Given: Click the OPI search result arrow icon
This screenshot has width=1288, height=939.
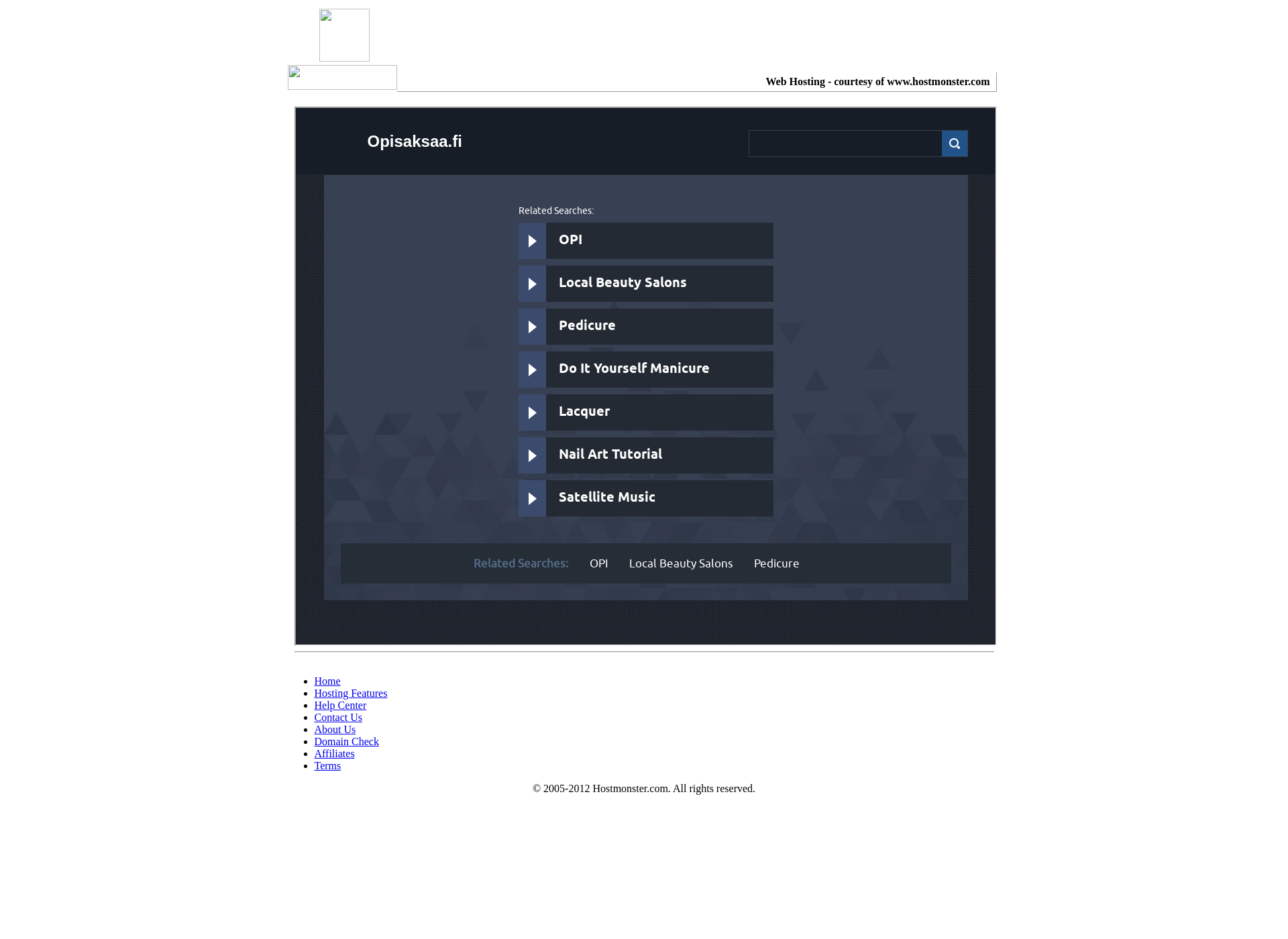Looking at the screenshot, I should 530,240.
